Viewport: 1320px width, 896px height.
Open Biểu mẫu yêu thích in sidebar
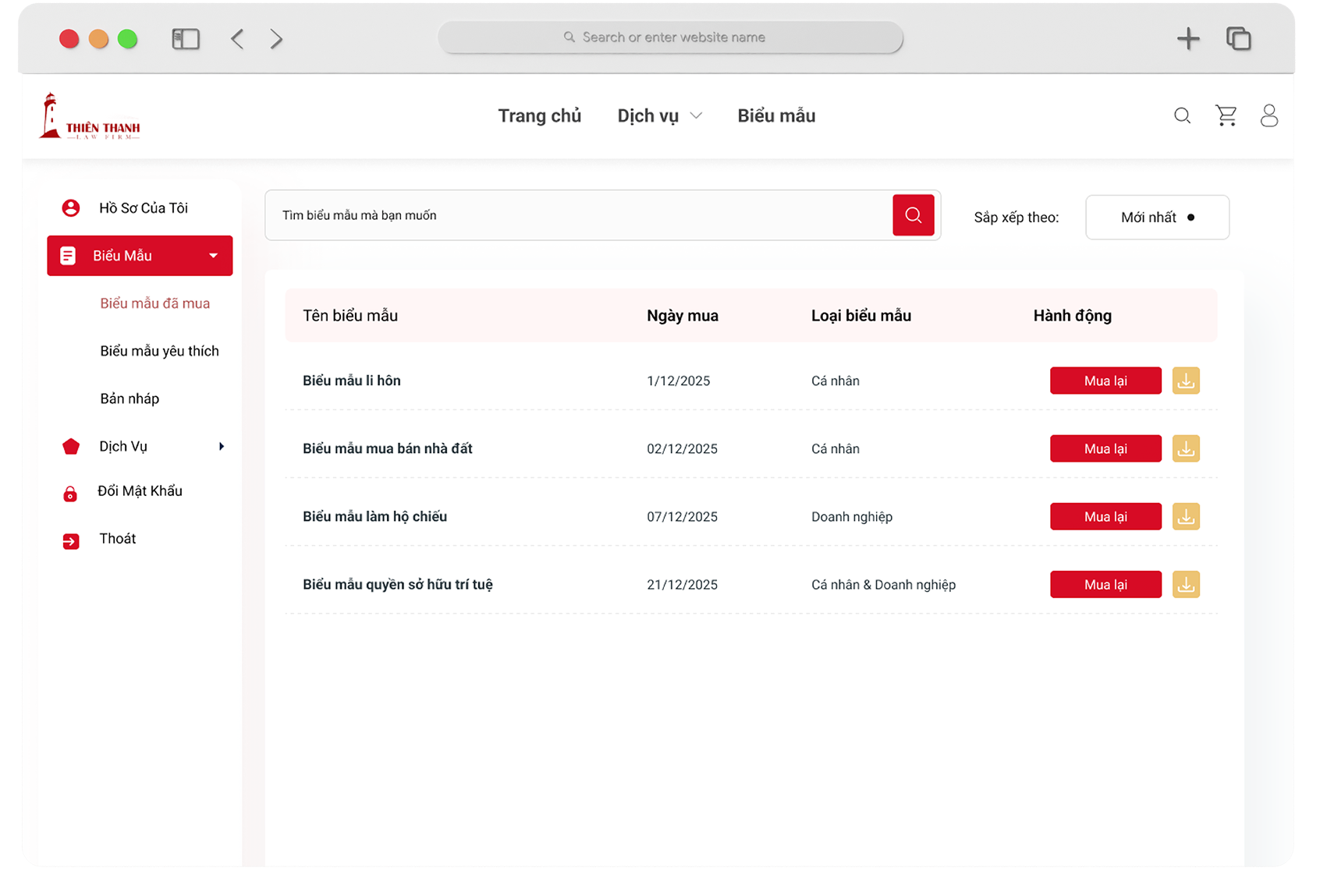(159, 351)
